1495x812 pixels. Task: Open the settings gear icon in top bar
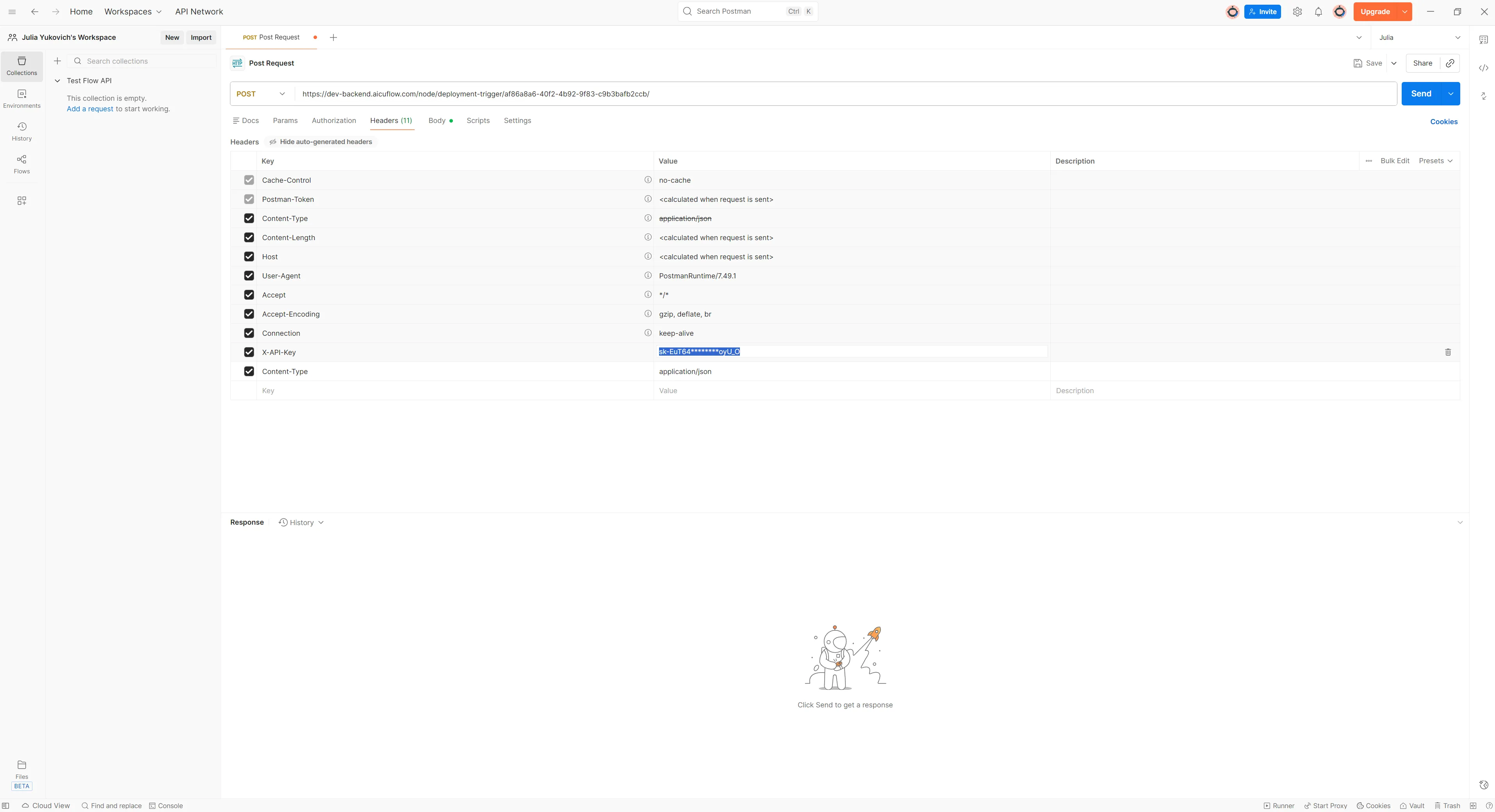pos(1297,12)
